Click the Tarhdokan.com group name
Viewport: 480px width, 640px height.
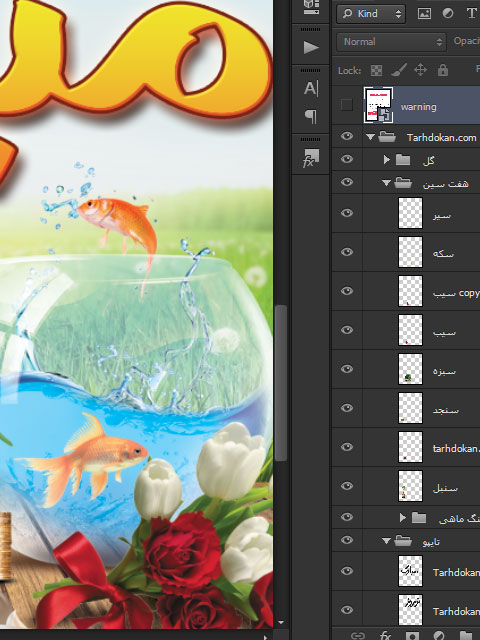pos(442,138)
